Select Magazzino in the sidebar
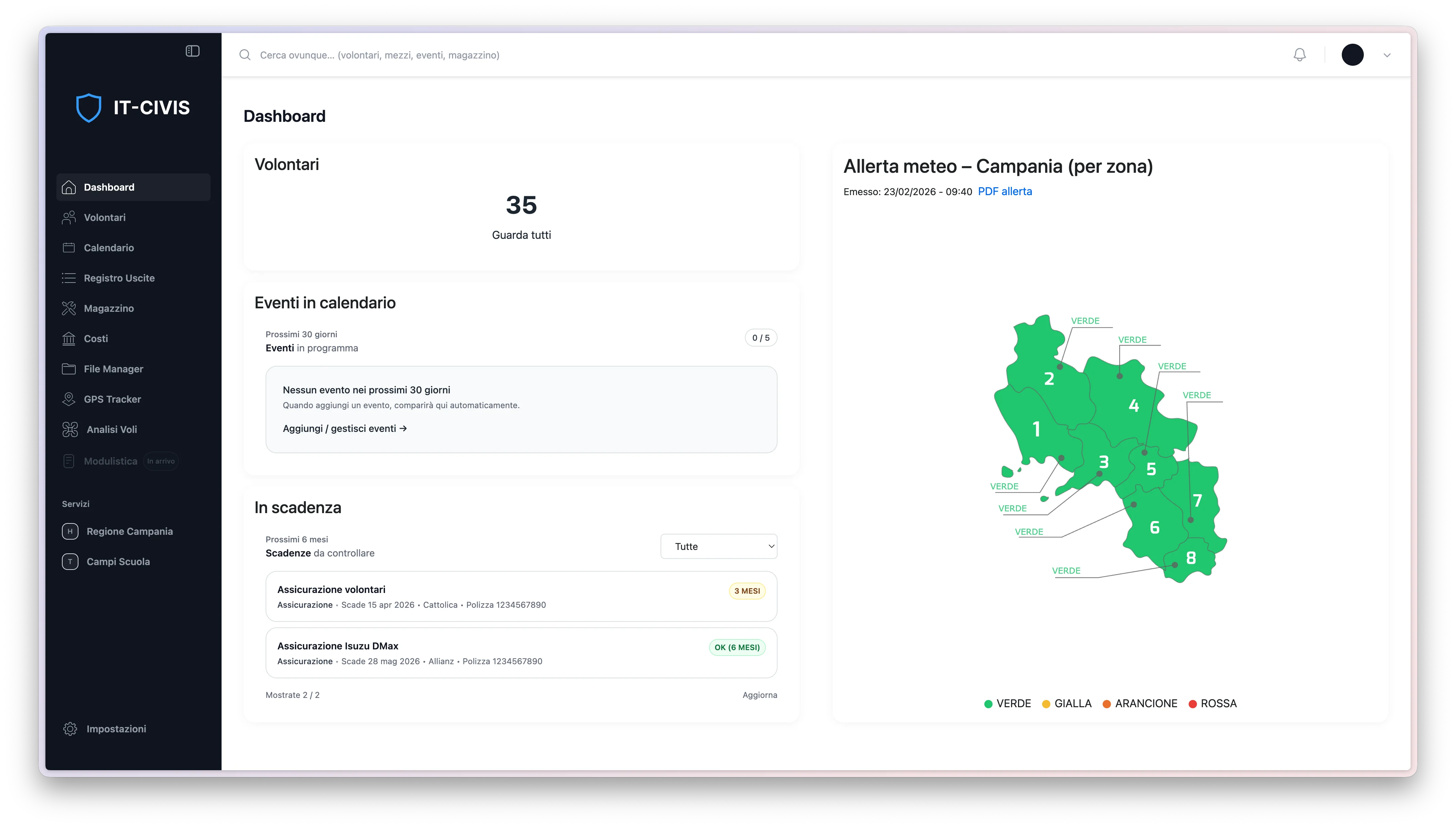The image size is (1456, 828). click(133, 308)
